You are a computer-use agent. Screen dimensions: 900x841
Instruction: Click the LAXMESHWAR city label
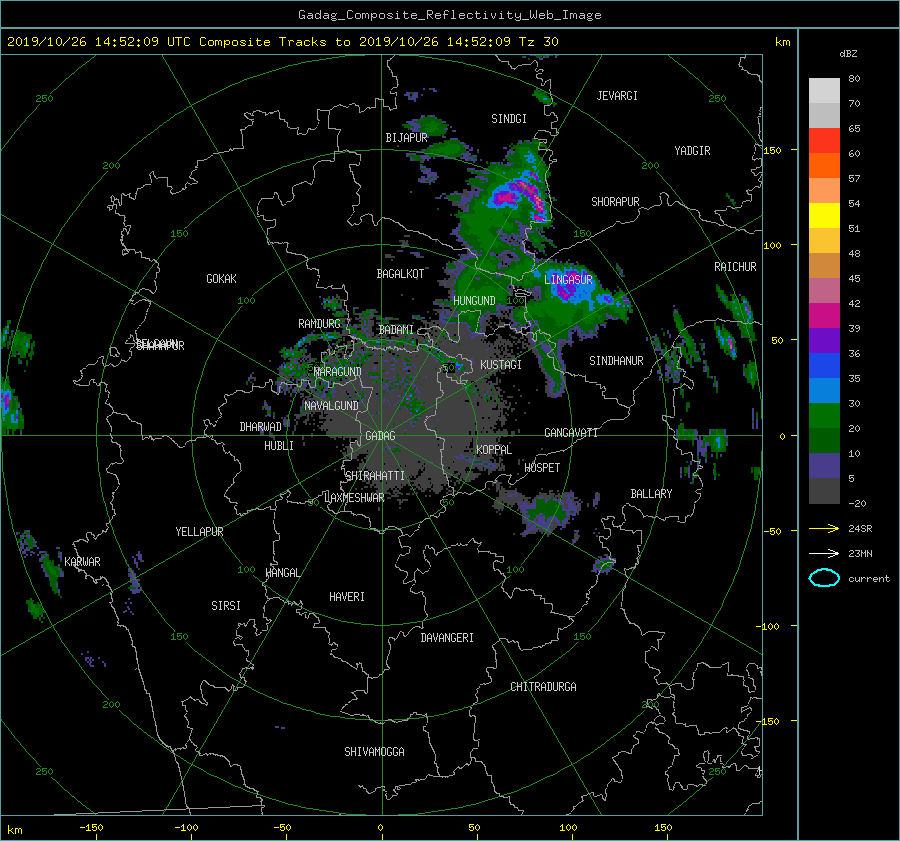coord(354,498)
